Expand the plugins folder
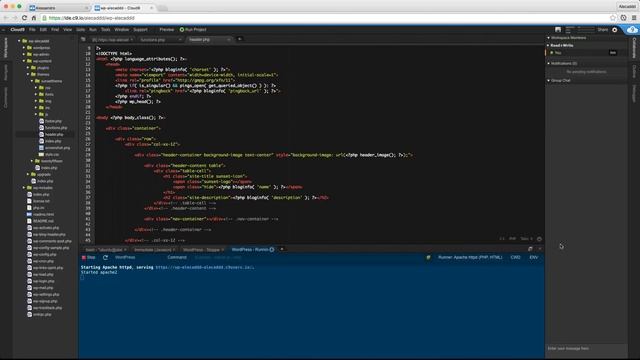Viewport: 640px width, 360px height. pyautogui.click(x=28, y=68)
